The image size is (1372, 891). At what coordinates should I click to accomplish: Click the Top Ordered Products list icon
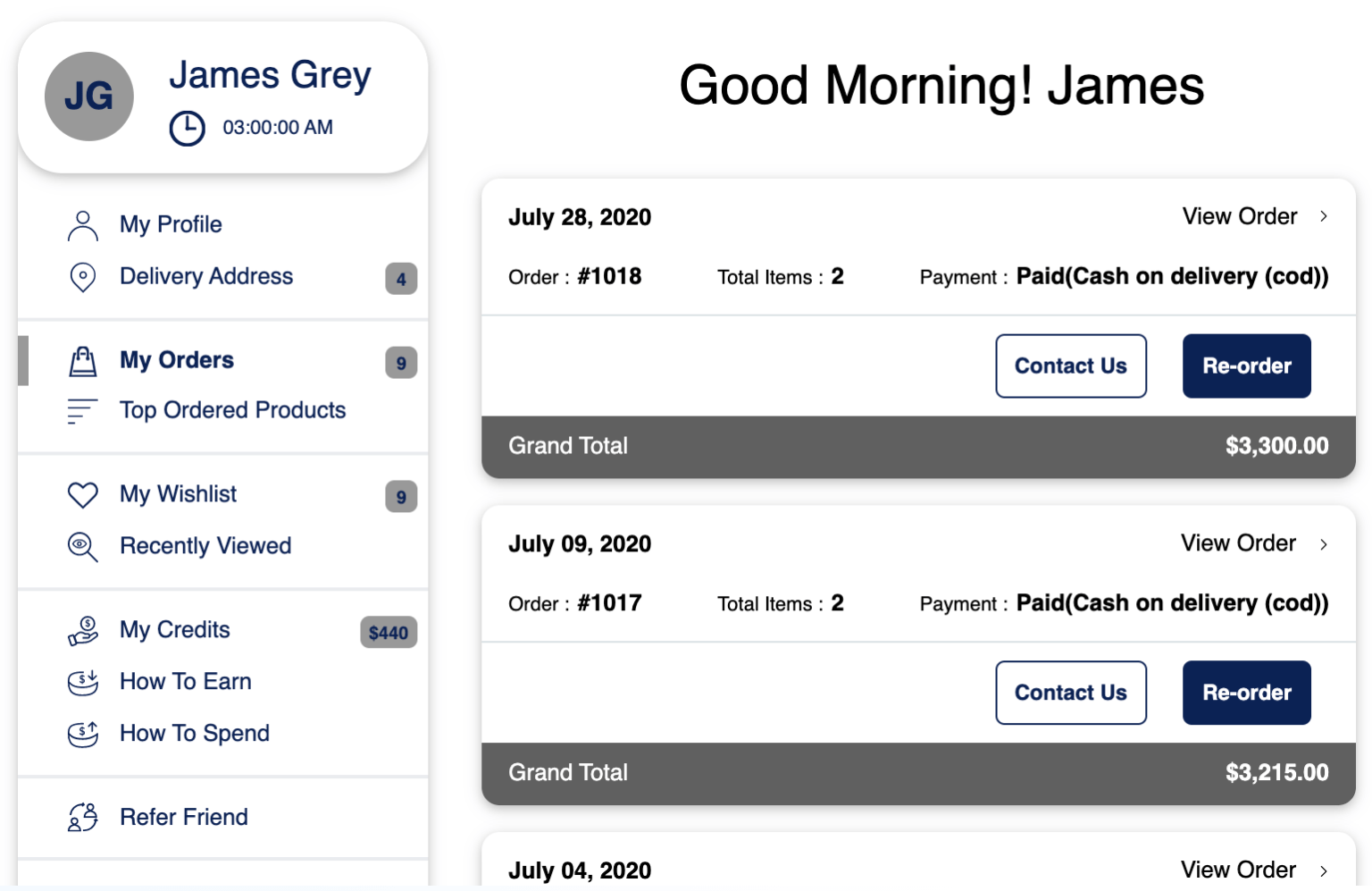pyautogui.click(x=82, y=411)
